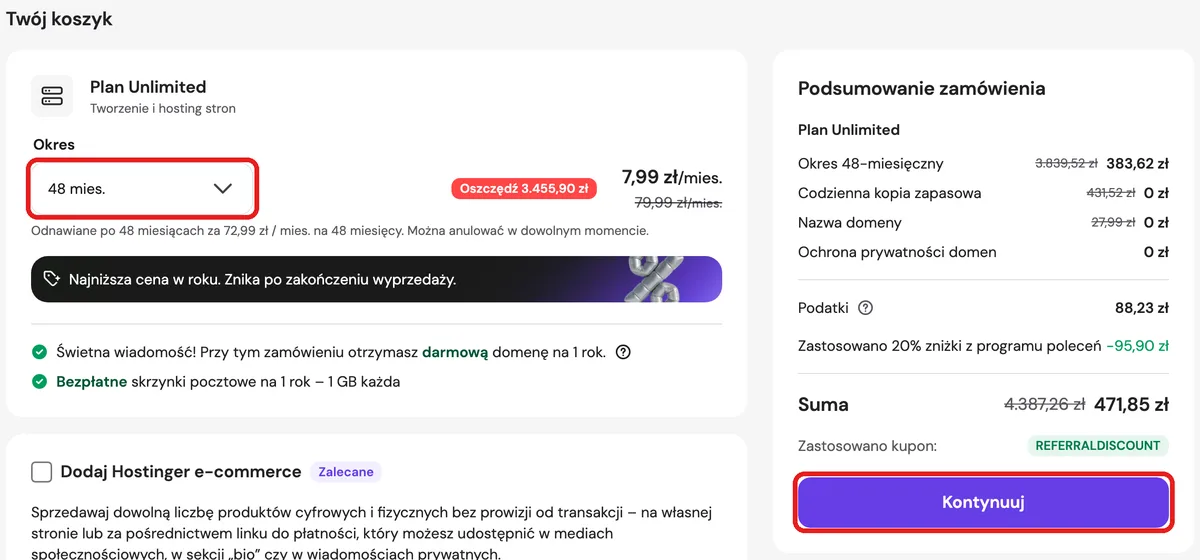1200x560 pixels.
Task: Click the 7,99 zł/mies. price
Action: (672, 178)
